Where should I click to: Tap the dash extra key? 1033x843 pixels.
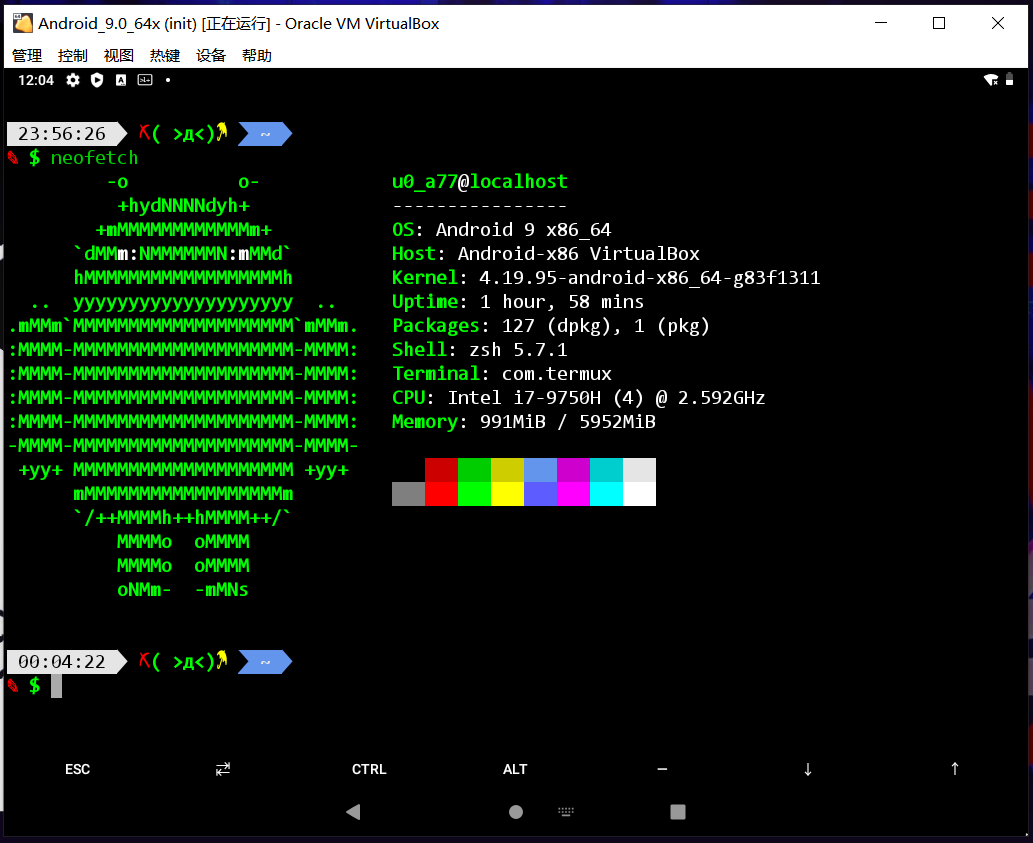662,769
